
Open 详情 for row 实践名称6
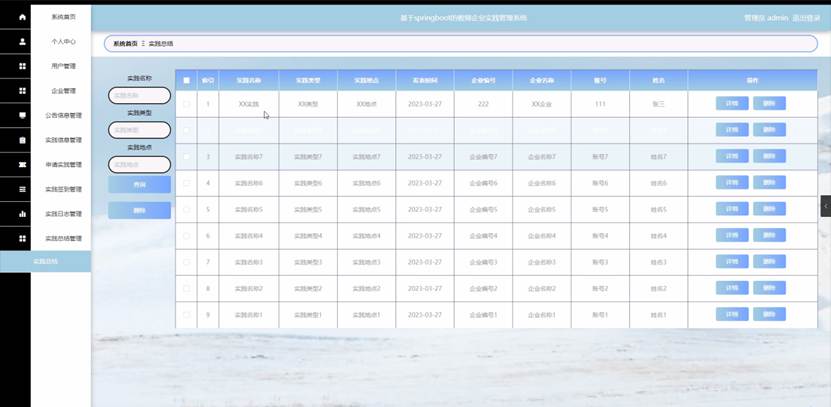point(732,182)
